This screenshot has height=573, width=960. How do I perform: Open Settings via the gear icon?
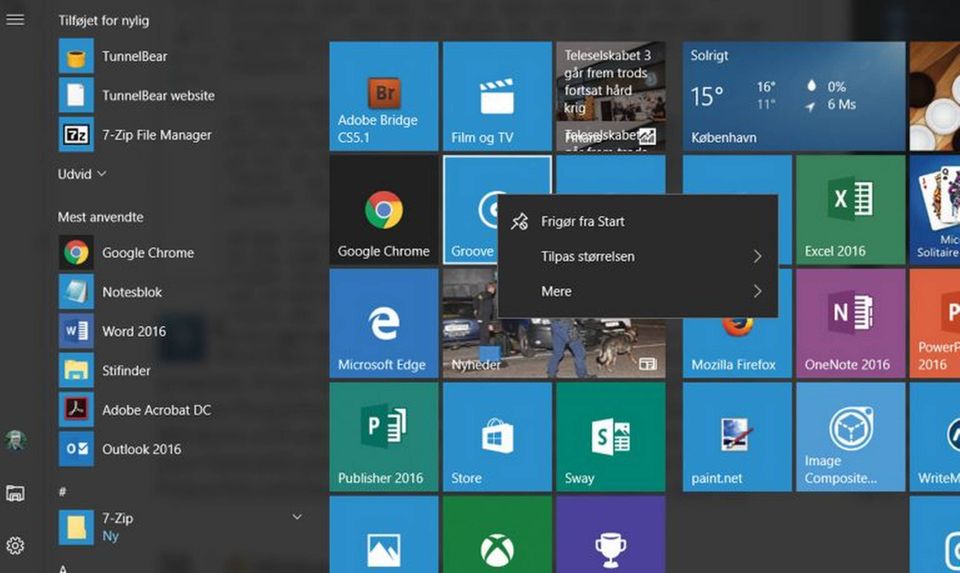[x=15, y=545]
